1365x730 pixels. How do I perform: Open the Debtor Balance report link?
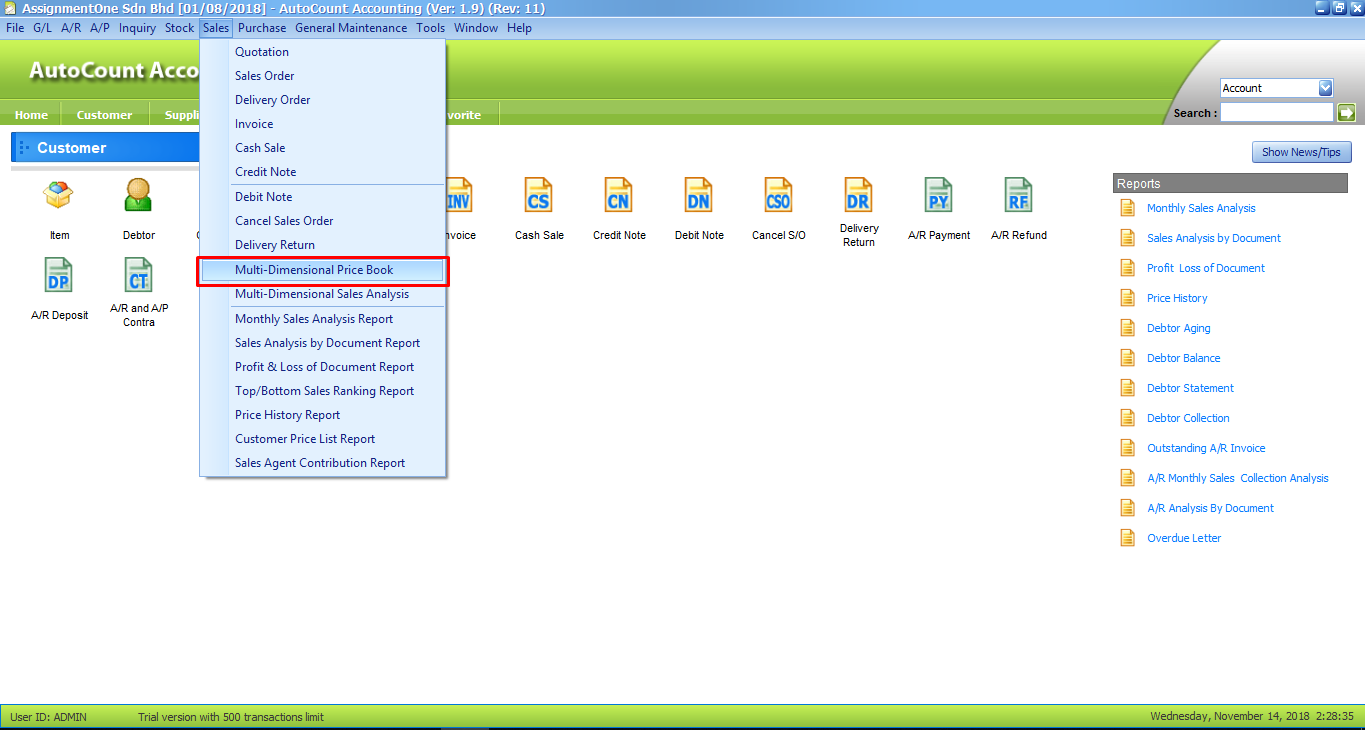pos(1184,358)
